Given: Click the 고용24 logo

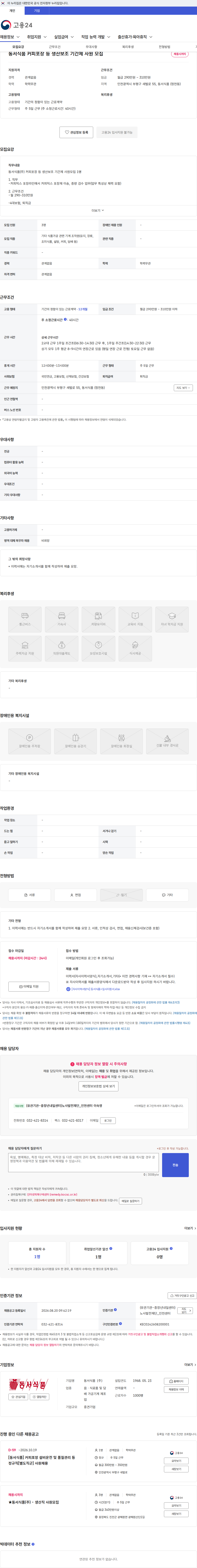Looking at the screenshot, I should click(x=16, y=25).
